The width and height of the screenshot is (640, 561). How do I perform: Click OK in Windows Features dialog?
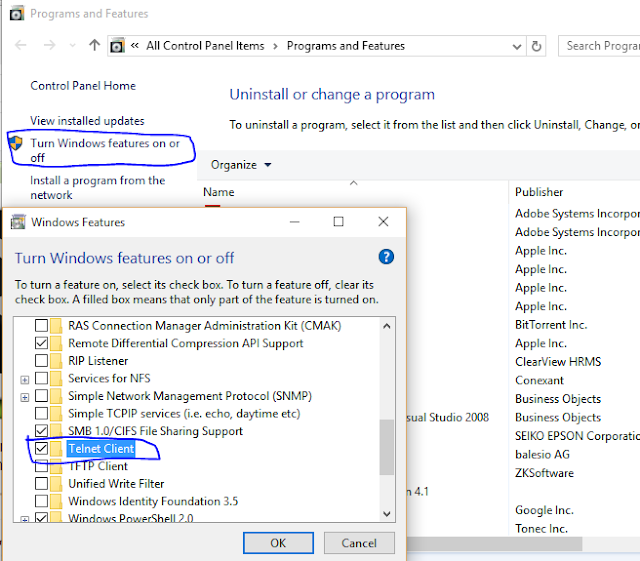278,543
